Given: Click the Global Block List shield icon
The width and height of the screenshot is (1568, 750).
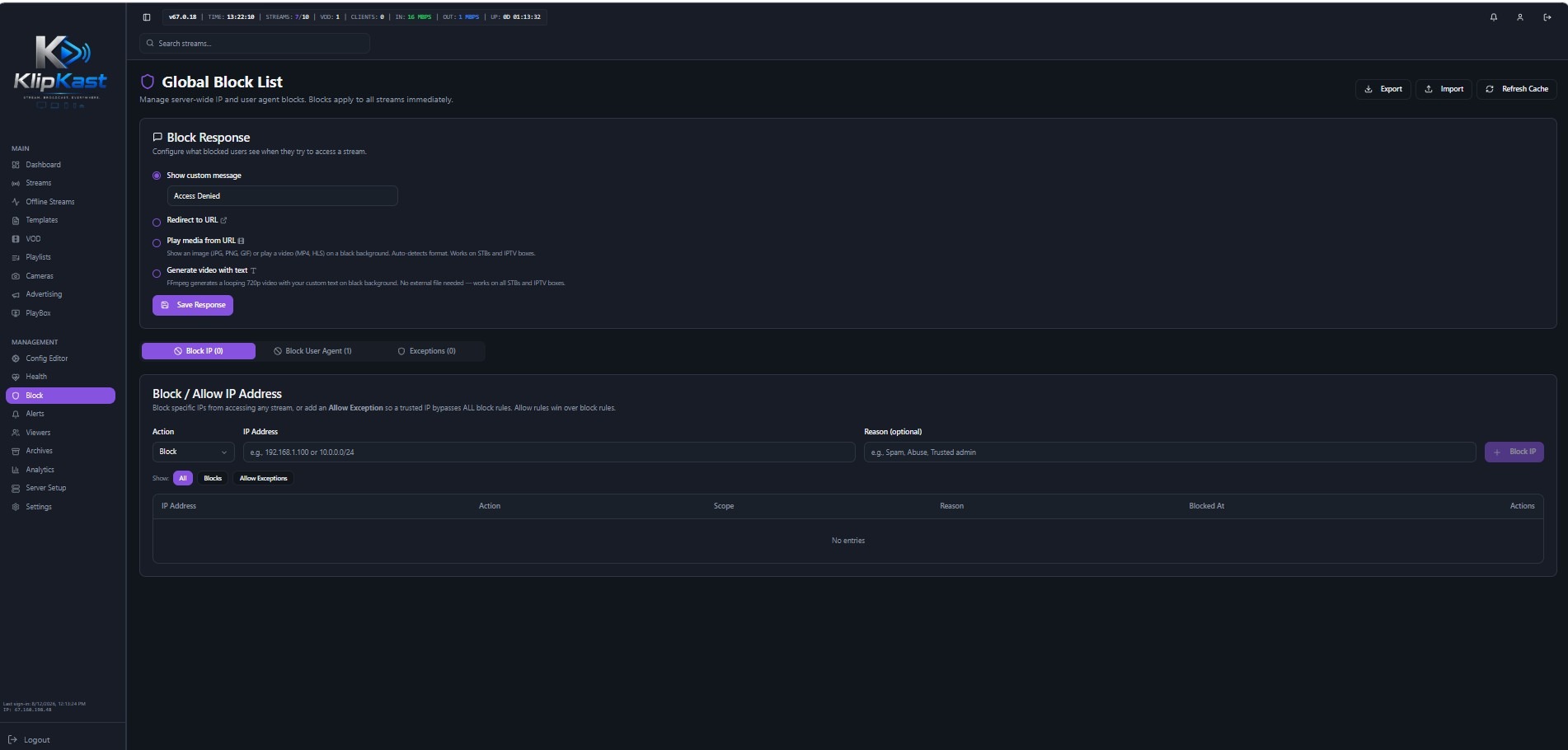Looking at the screenshot, I should (x=148, y=82).
